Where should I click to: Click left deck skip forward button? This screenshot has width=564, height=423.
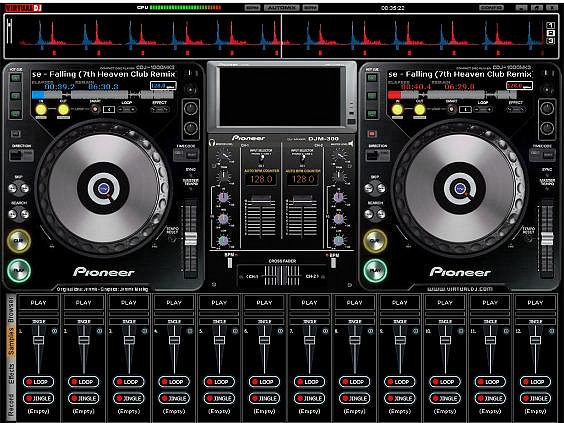(x=25, y=188)
